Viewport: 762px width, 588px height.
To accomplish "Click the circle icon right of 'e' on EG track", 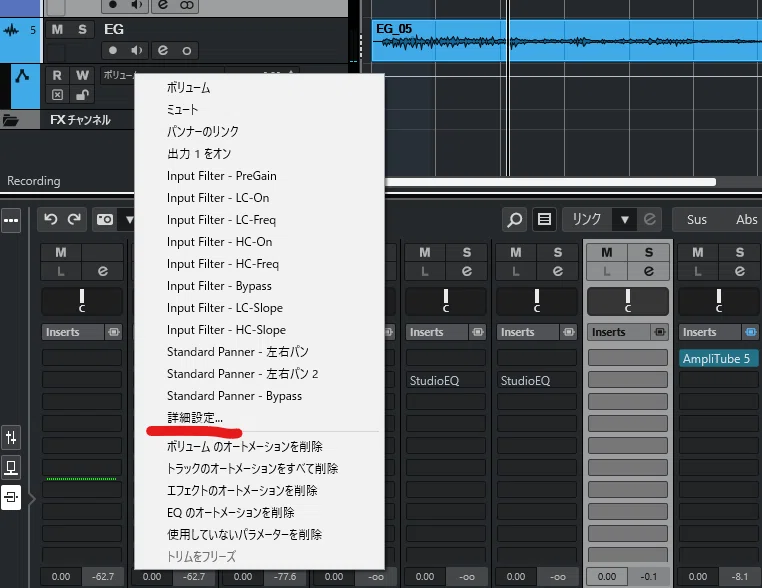I will (x=187, y=51).
